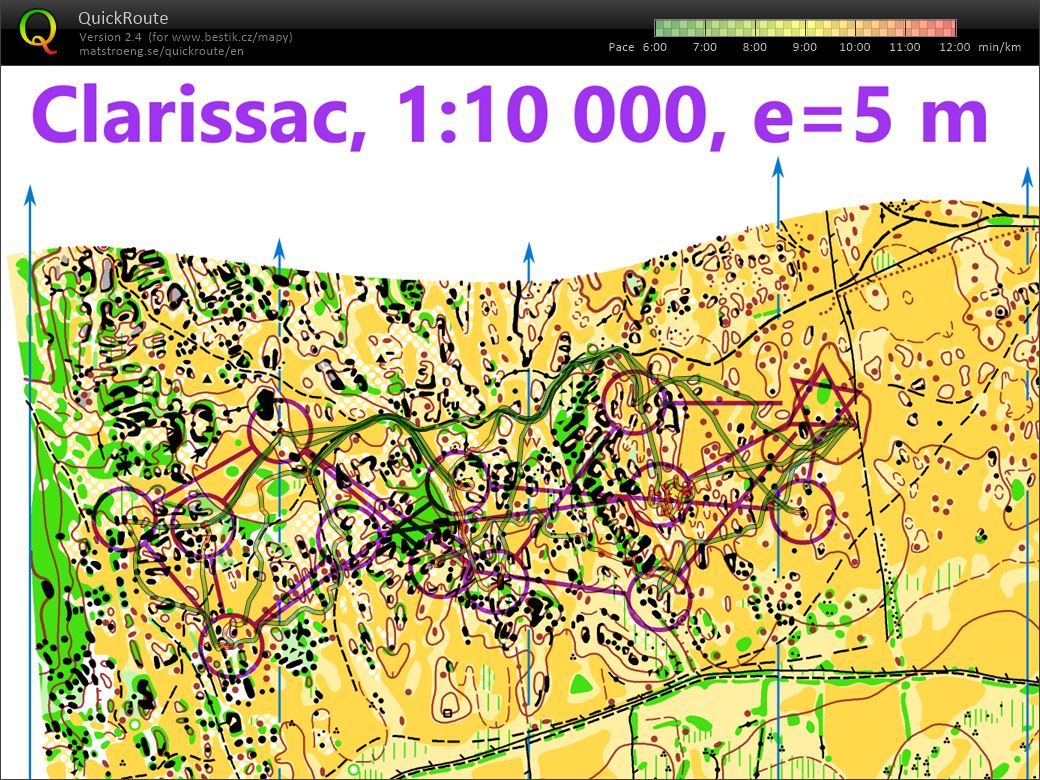Click the control circle directly below the start triangle

(802, 510)
